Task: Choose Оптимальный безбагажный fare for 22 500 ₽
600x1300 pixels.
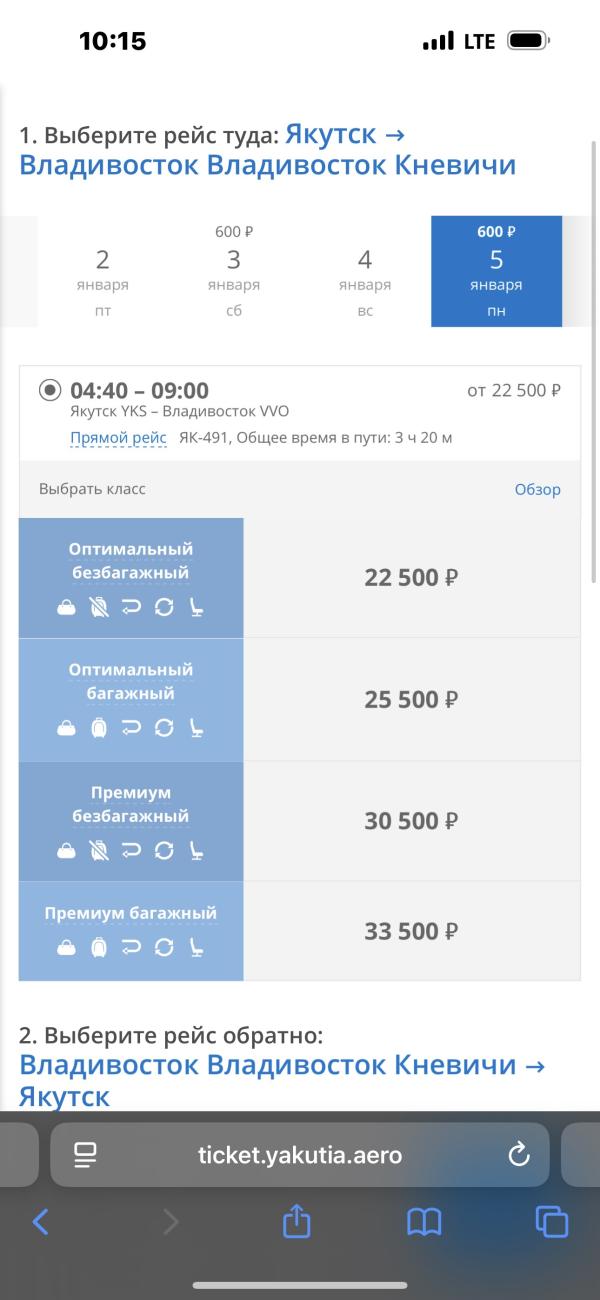Action: [411, 578]
